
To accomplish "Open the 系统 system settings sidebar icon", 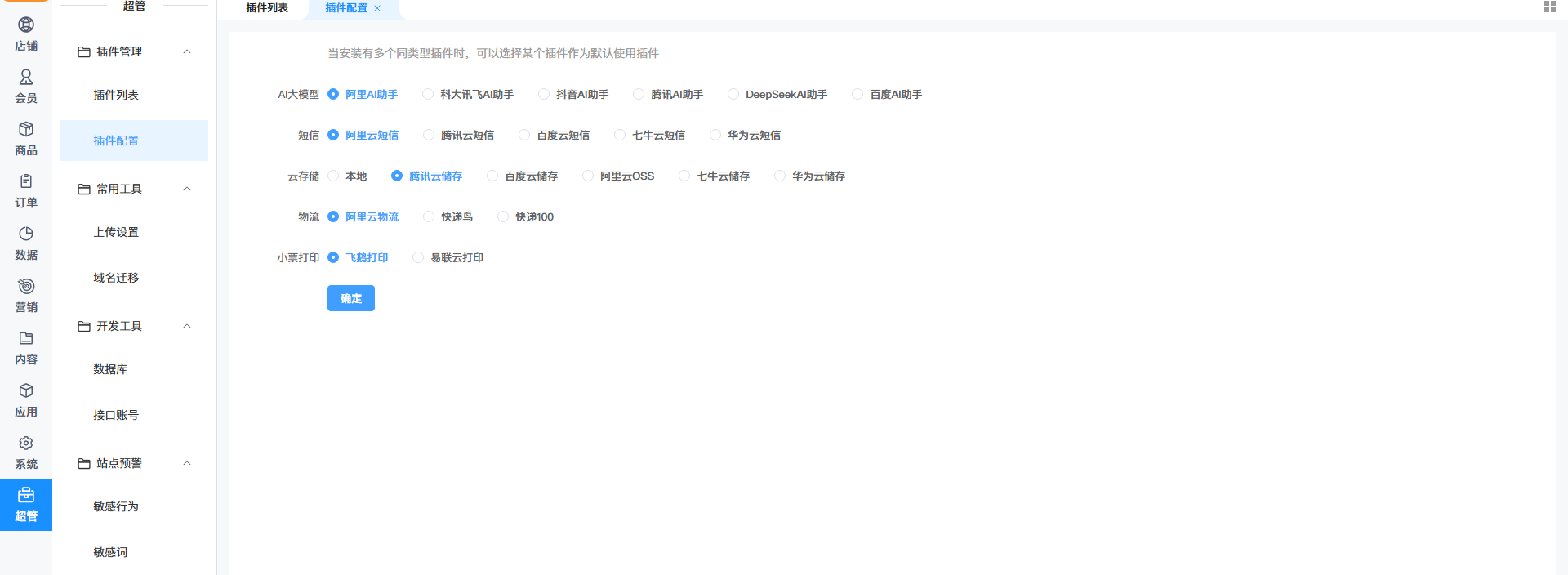I will coord(26,443).
